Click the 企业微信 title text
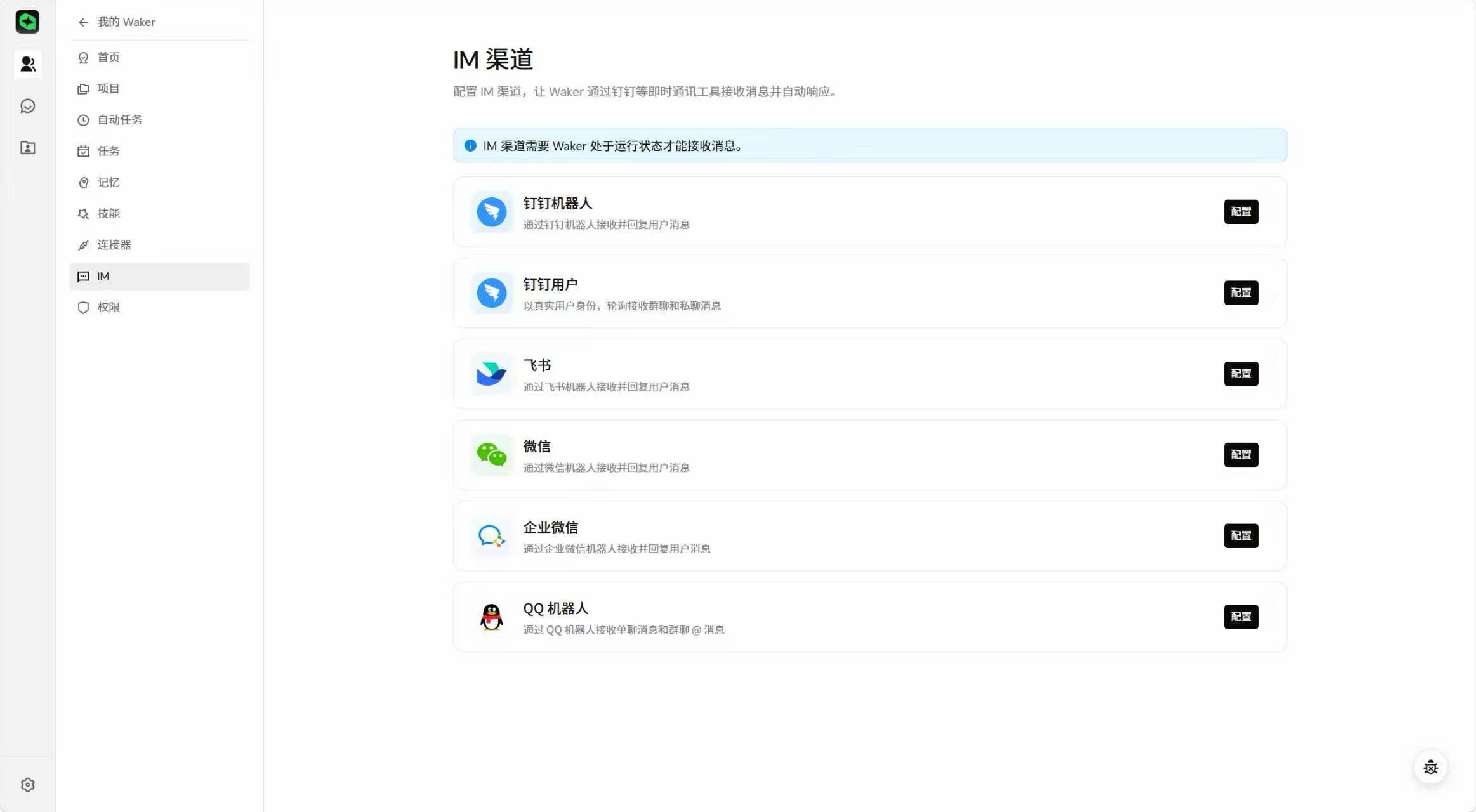 coord(550,527)
